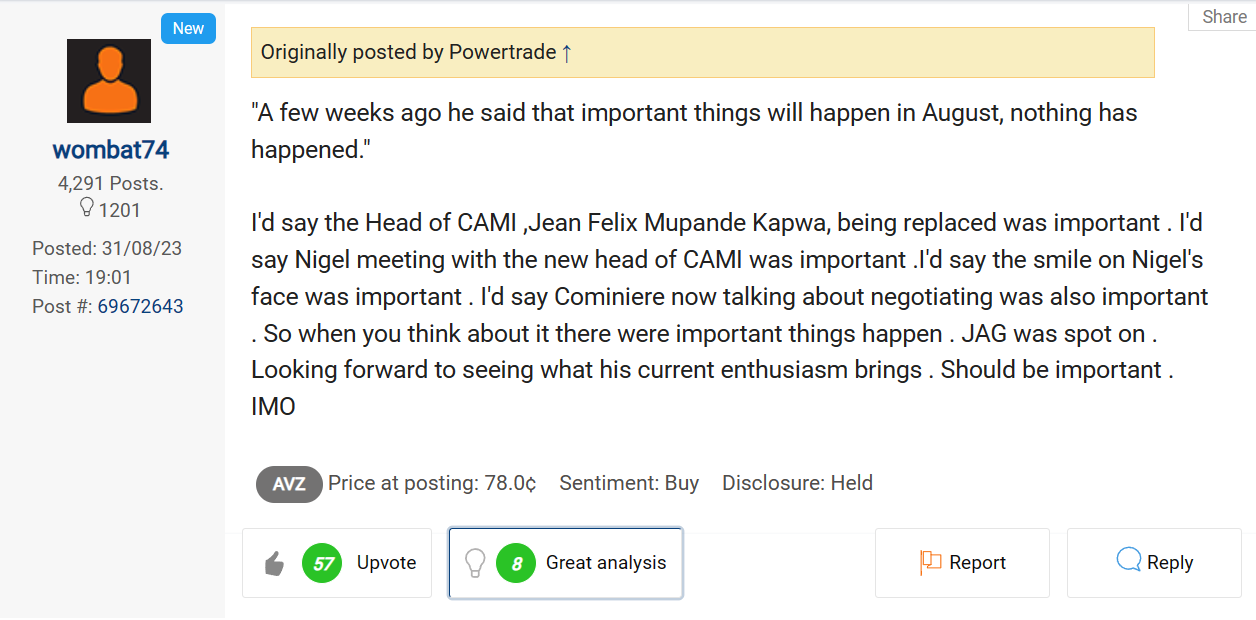
Task: Select the AVZ stock tag
Action: click(x=289, y=484)
